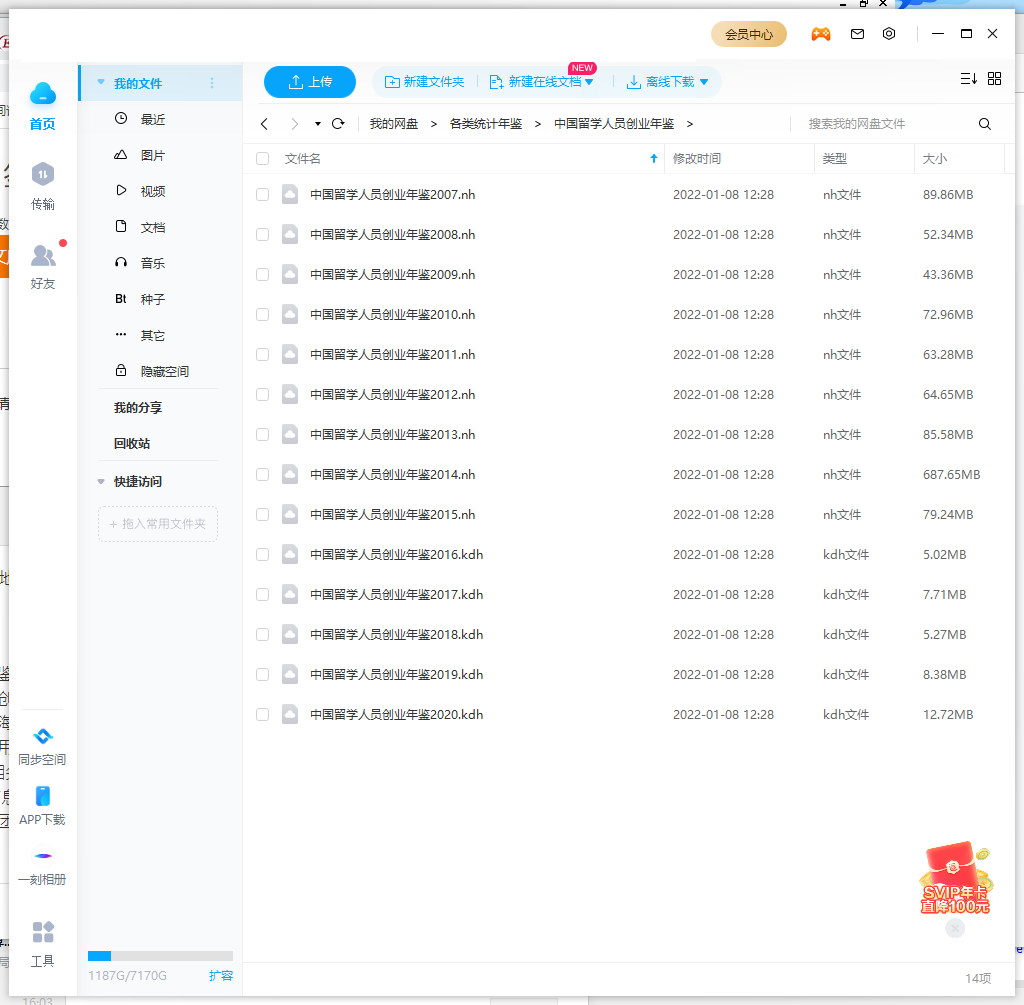Click file icon of 创业年鉴2020.kdh
This screenshot has width=1024, height=1005.
pyautogui.click(x=290, y=714)
